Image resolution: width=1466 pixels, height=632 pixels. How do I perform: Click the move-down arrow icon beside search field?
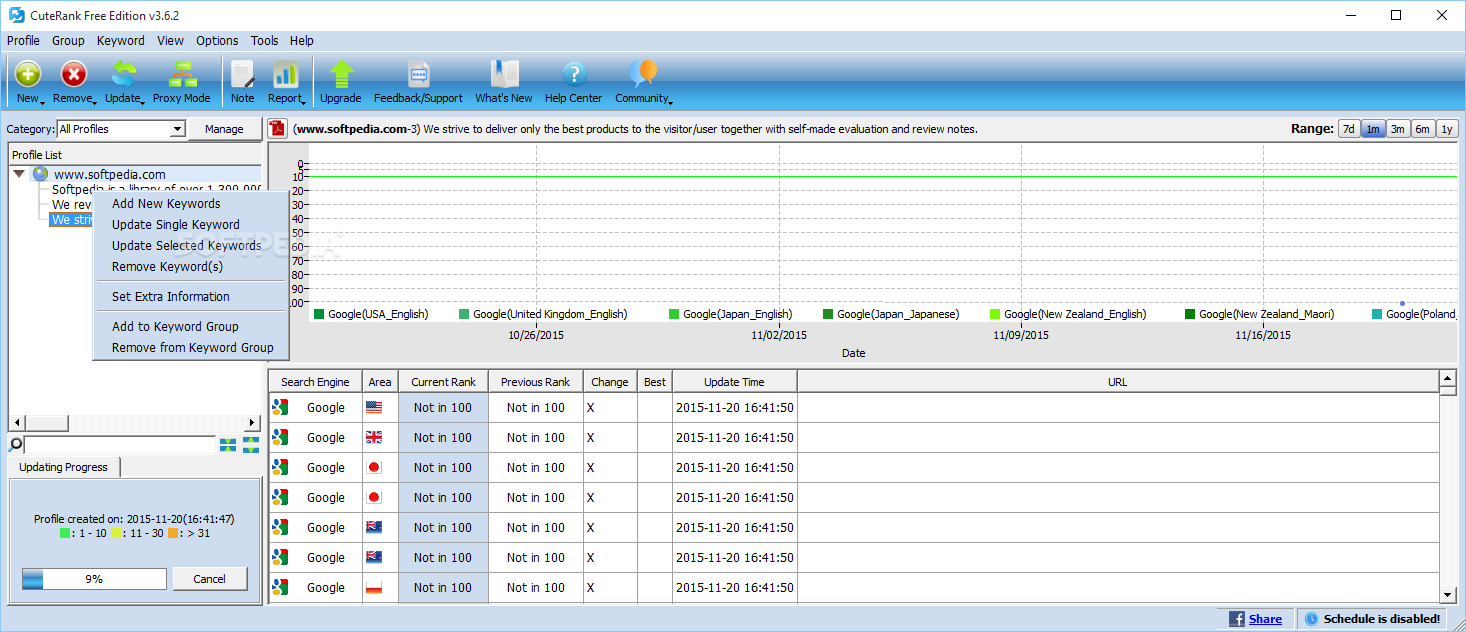[228, 445]
